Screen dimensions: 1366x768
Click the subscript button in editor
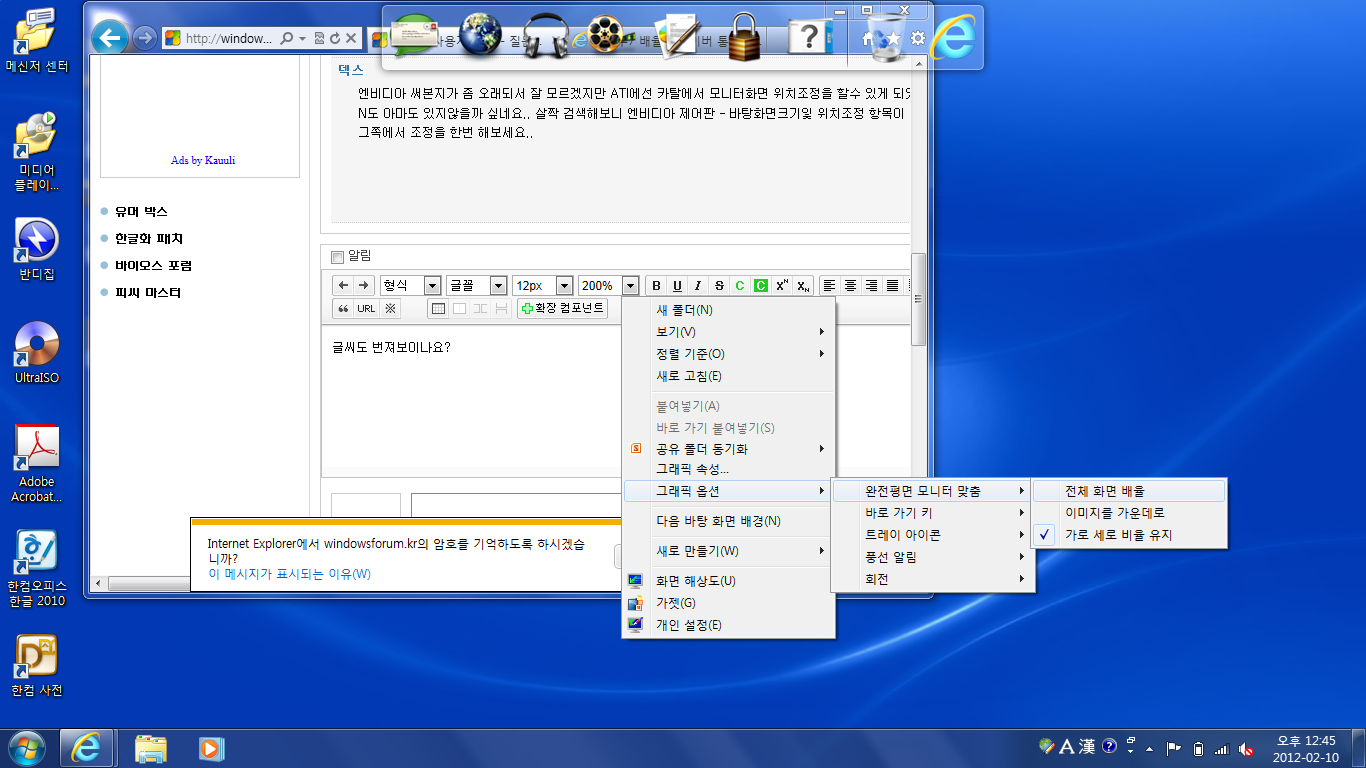803,286
